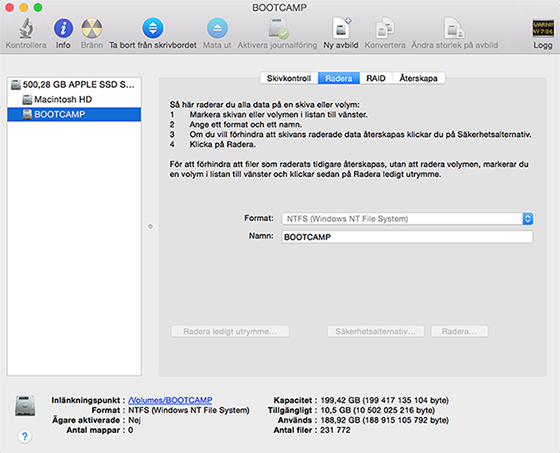Open the Logg log icon

click(543, 29)
